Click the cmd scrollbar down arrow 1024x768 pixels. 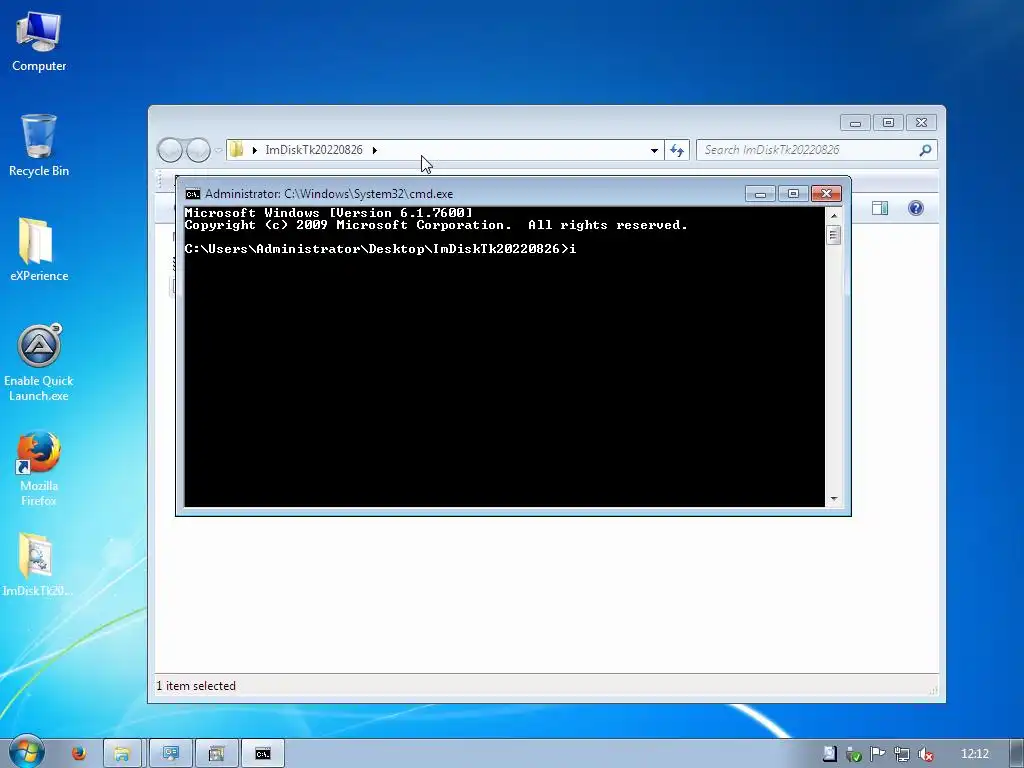coord(833,499)
